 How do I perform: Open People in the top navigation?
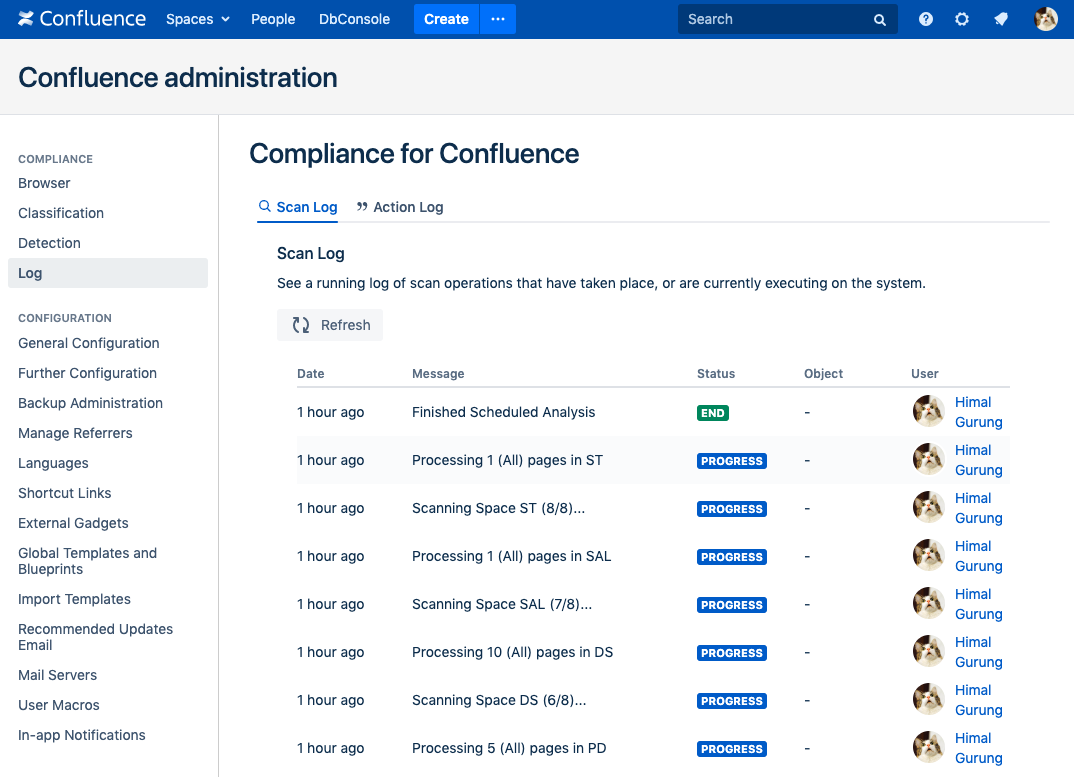point(273,19)
